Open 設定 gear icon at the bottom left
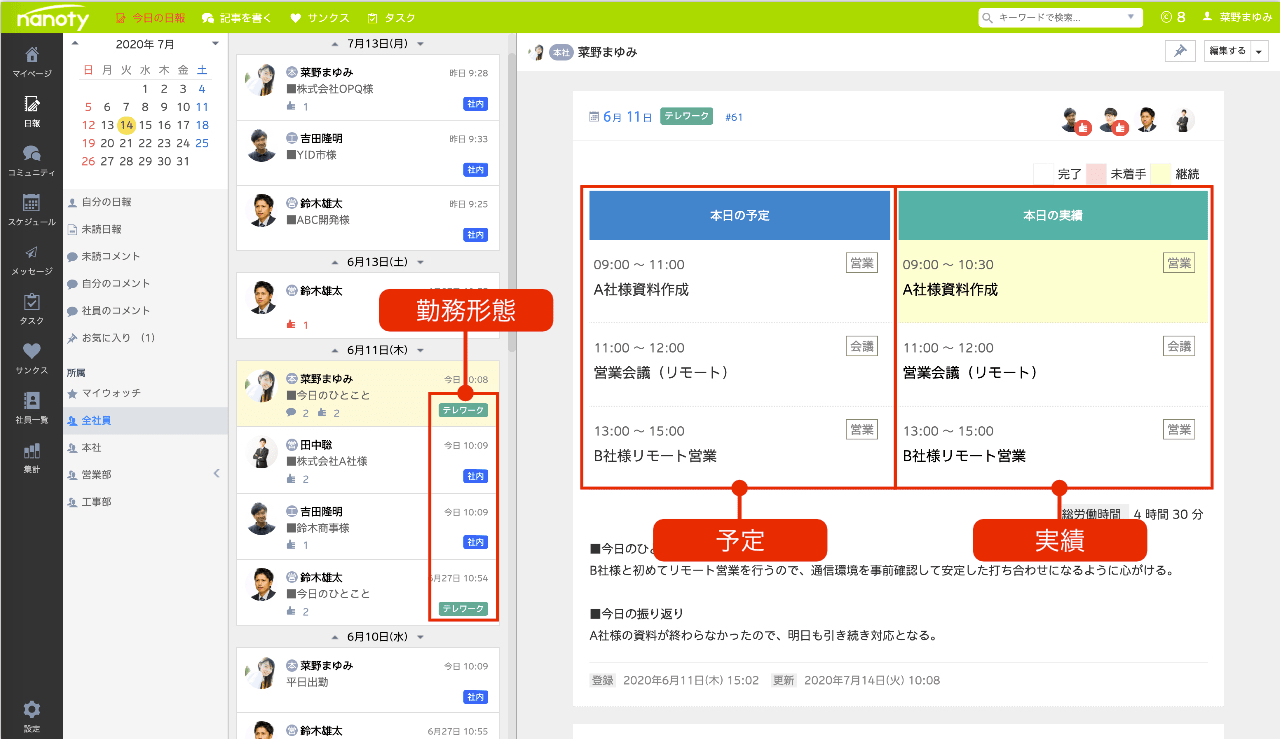1280x739 pixels. [31, 714]
